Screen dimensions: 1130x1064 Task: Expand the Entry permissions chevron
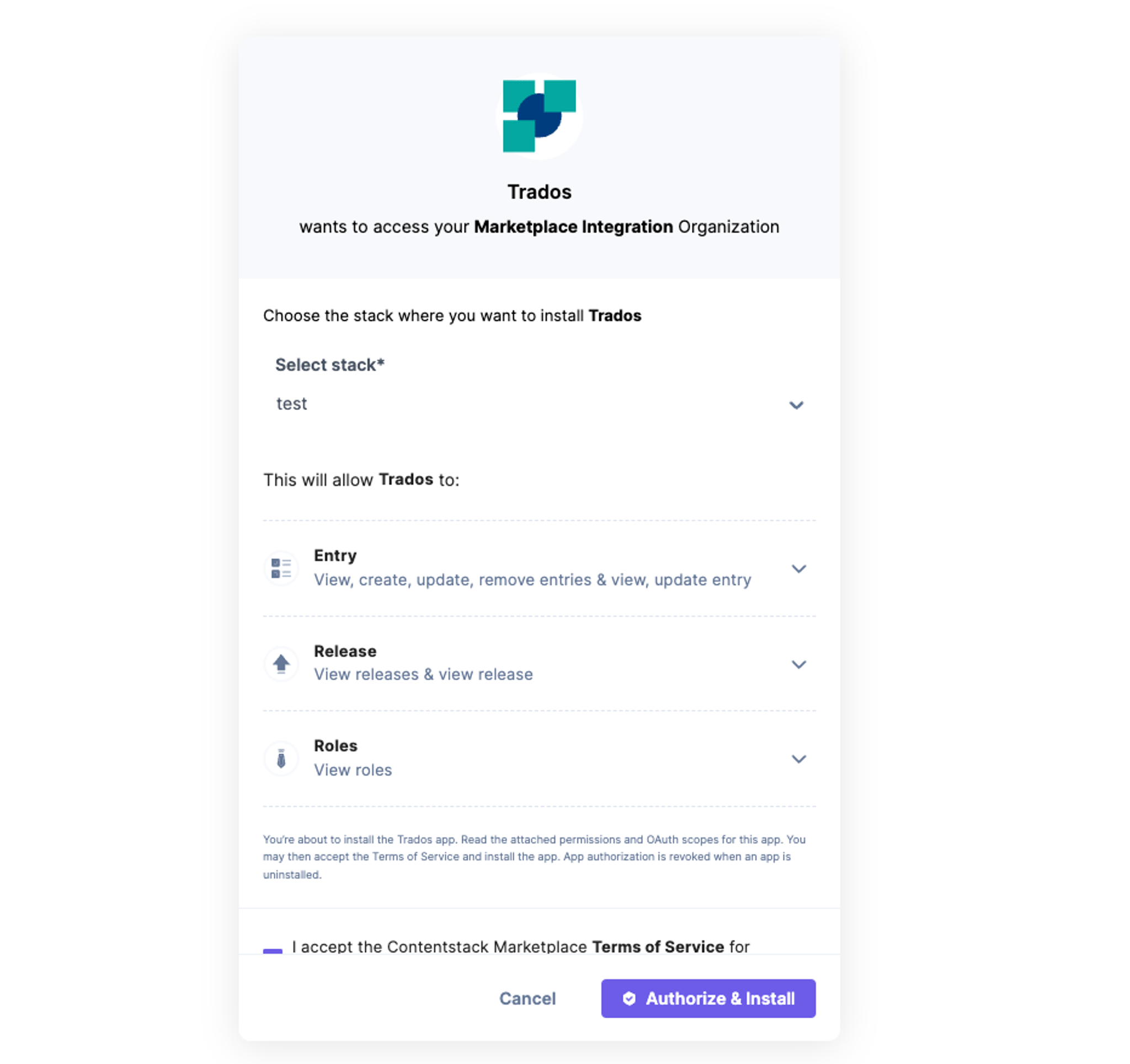pos(798,568)
